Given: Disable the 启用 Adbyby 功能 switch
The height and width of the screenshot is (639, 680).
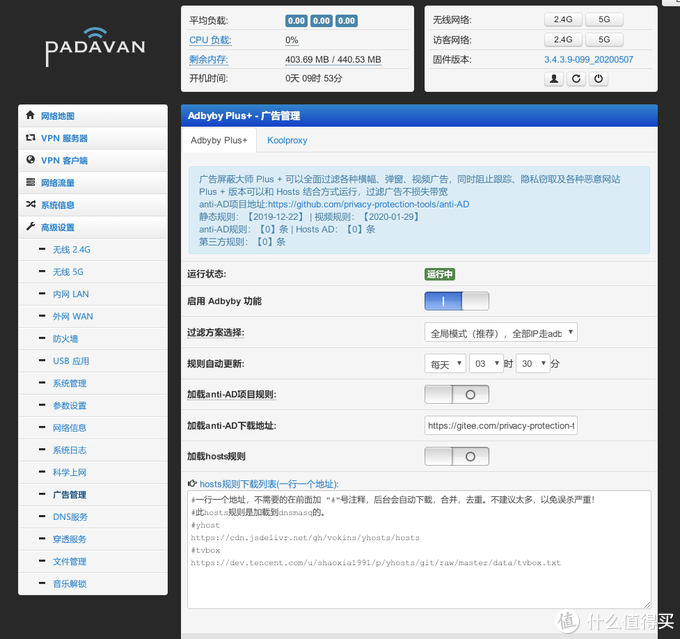Looking at the screenshot, I should point(456,301).
